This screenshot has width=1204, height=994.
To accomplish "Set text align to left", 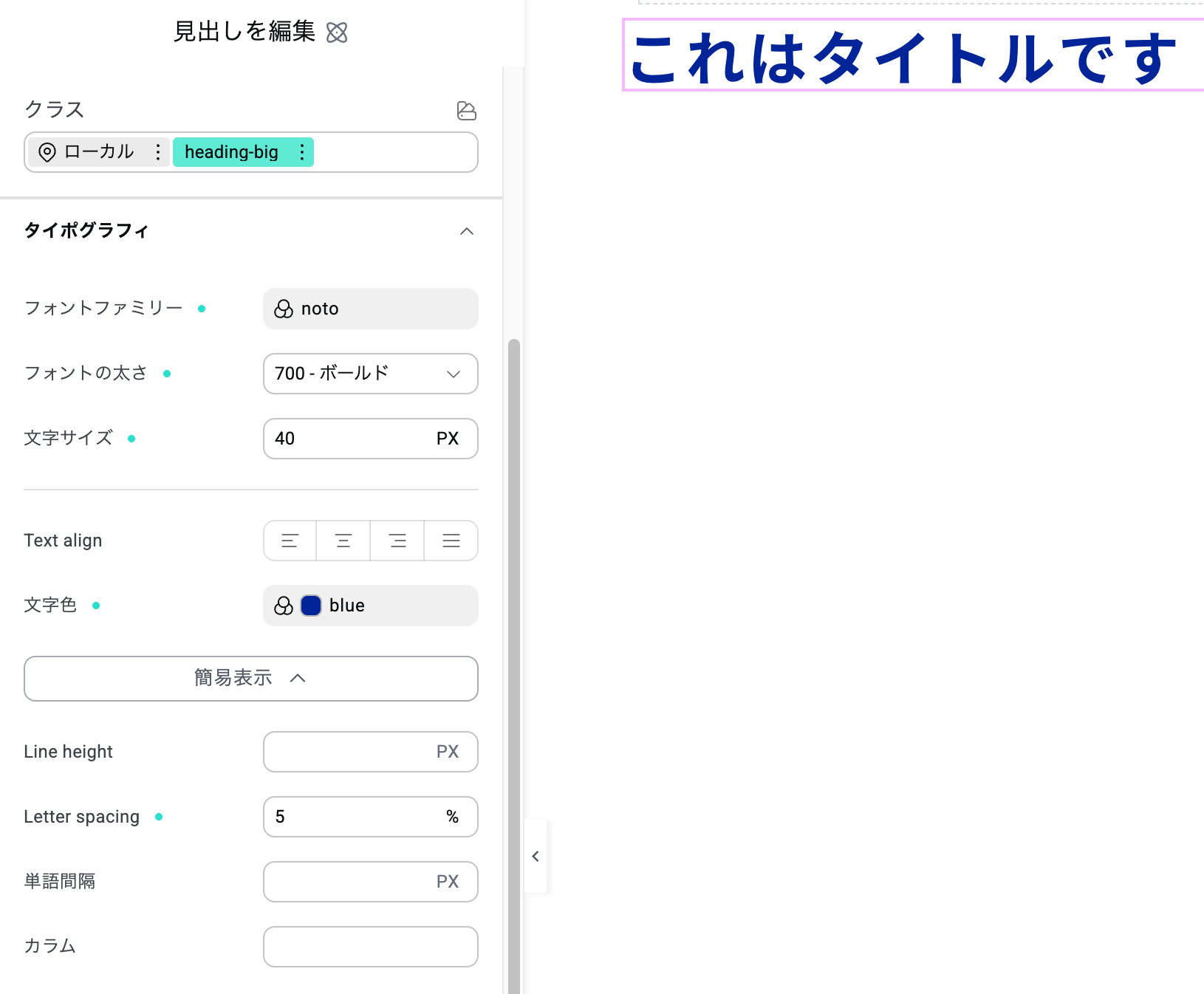I will 290,541.
